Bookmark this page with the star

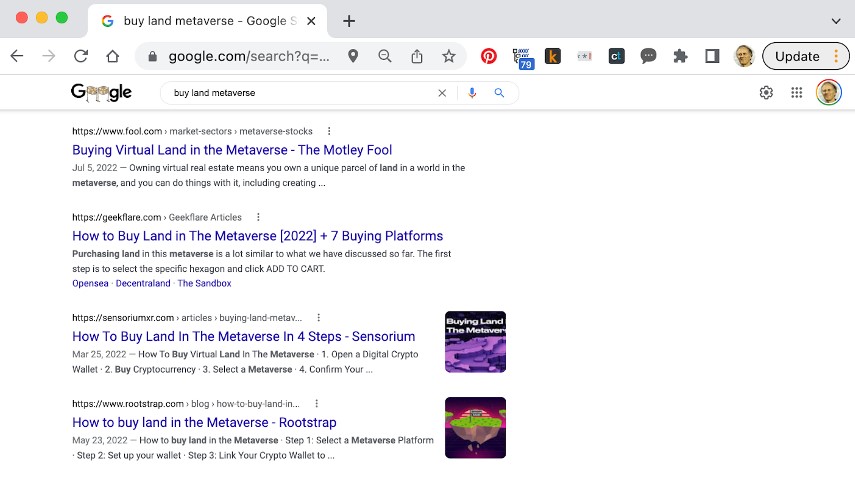pos(448,56)
